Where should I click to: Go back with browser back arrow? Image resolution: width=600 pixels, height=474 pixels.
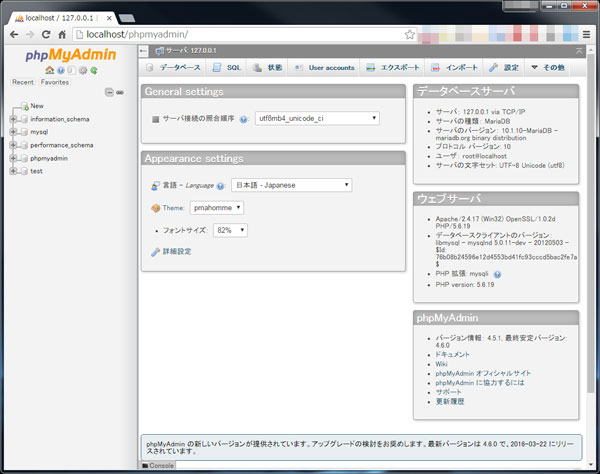point(14,34)
